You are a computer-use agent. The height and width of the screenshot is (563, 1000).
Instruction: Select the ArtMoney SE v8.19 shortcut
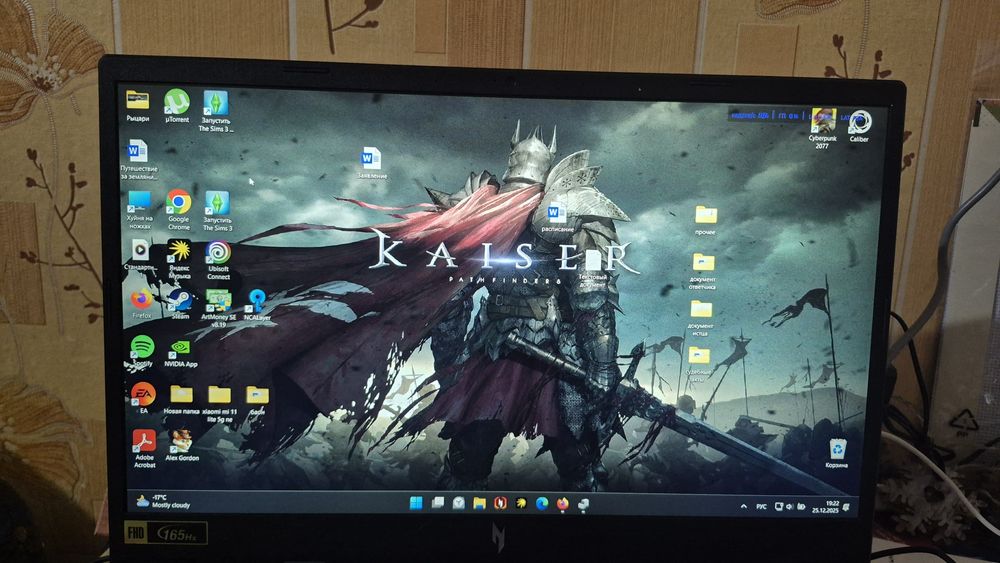(218, 308)
